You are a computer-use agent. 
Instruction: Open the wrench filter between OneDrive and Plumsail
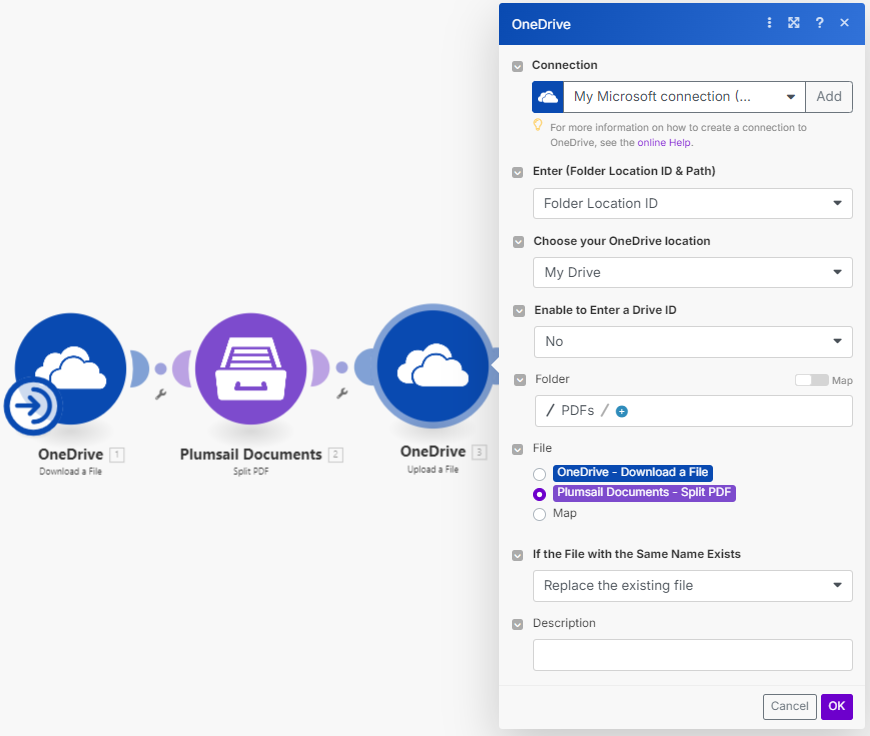point(161,394)
